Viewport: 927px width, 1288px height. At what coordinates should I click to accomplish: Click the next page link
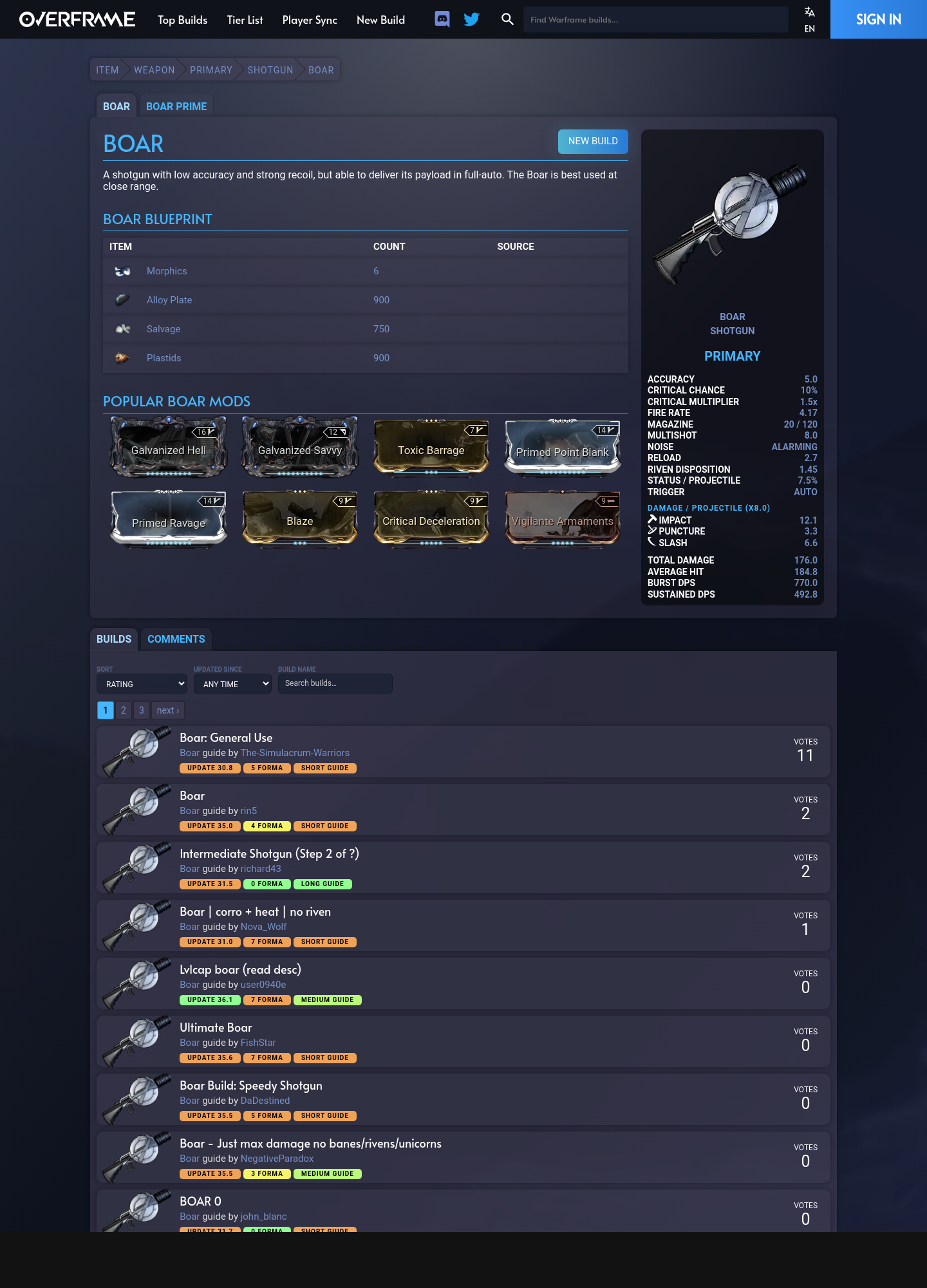coord(168,710)
